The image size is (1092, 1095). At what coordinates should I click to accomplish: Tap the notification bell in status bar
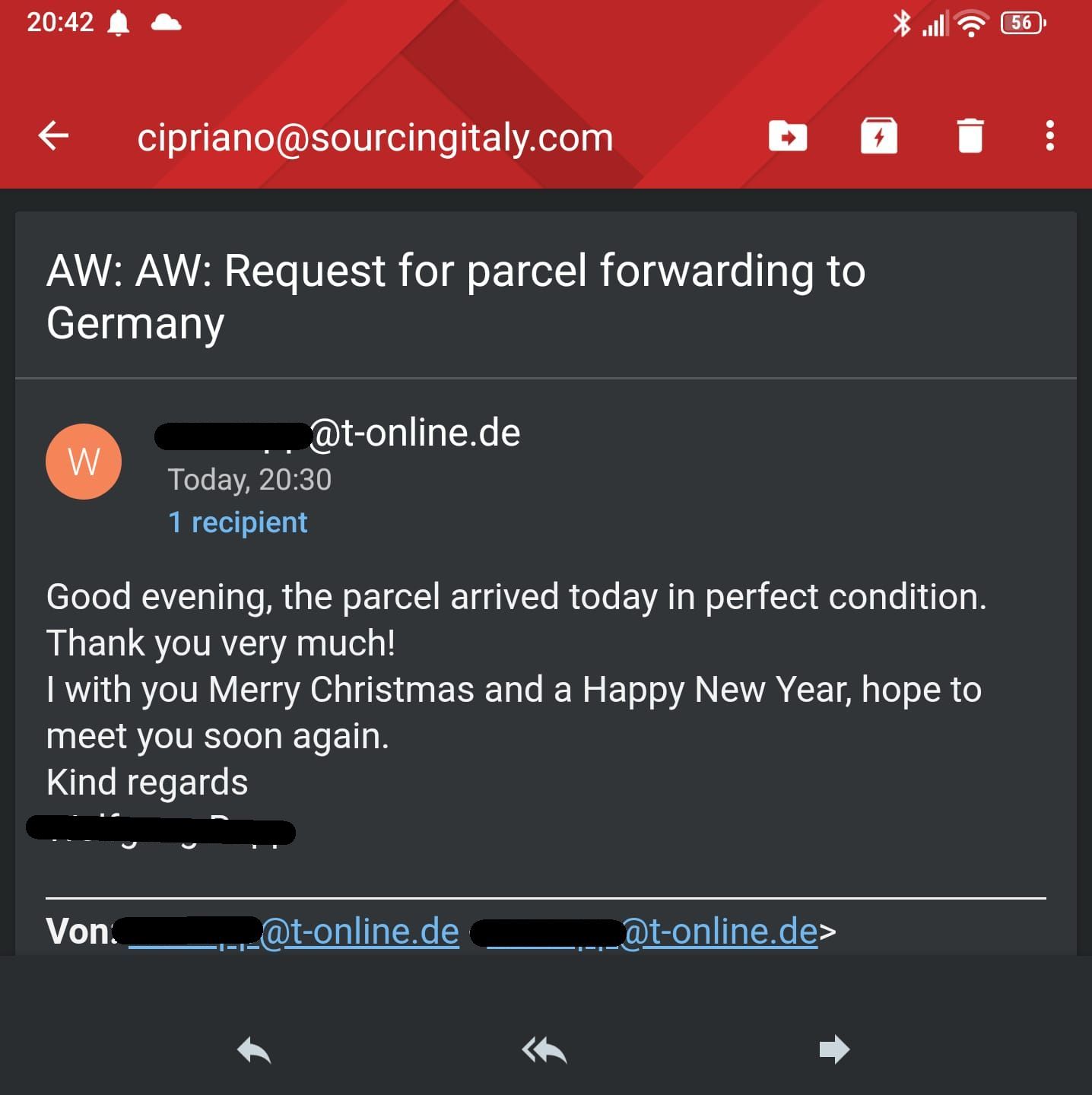click(118, 24)
